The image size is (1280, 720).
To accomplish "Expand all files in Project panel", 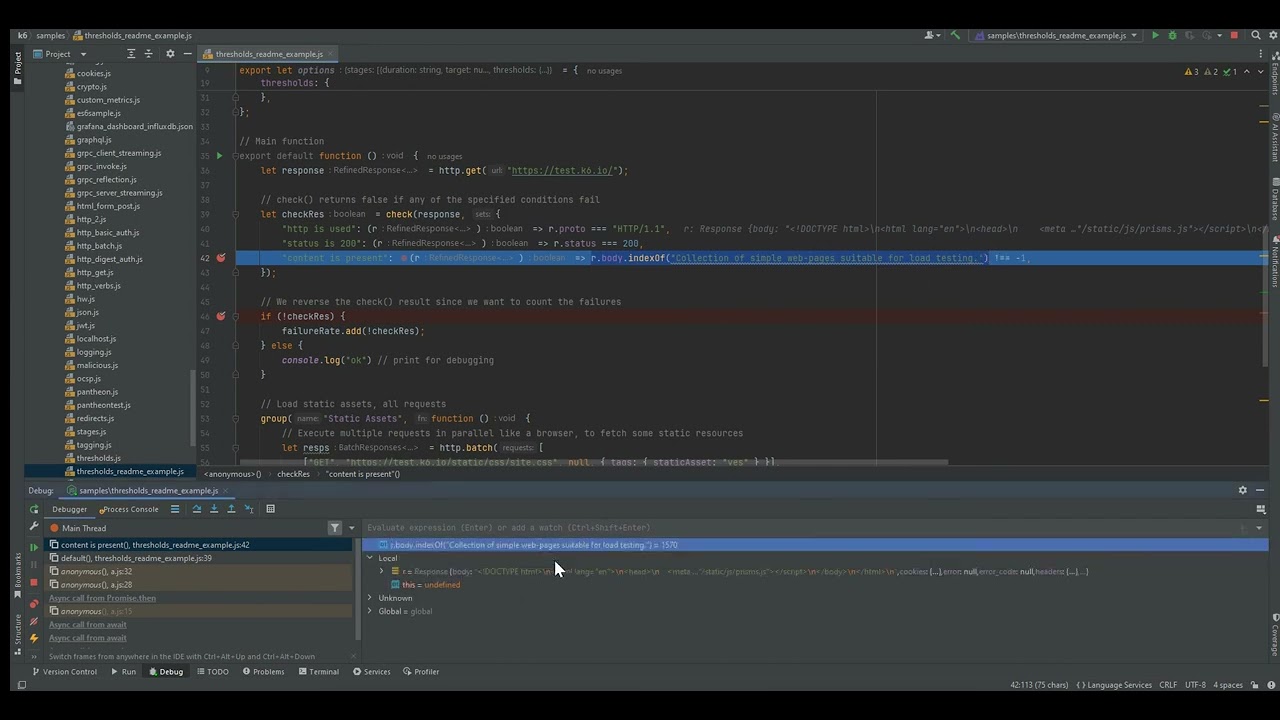I will (x=130, y=54).
